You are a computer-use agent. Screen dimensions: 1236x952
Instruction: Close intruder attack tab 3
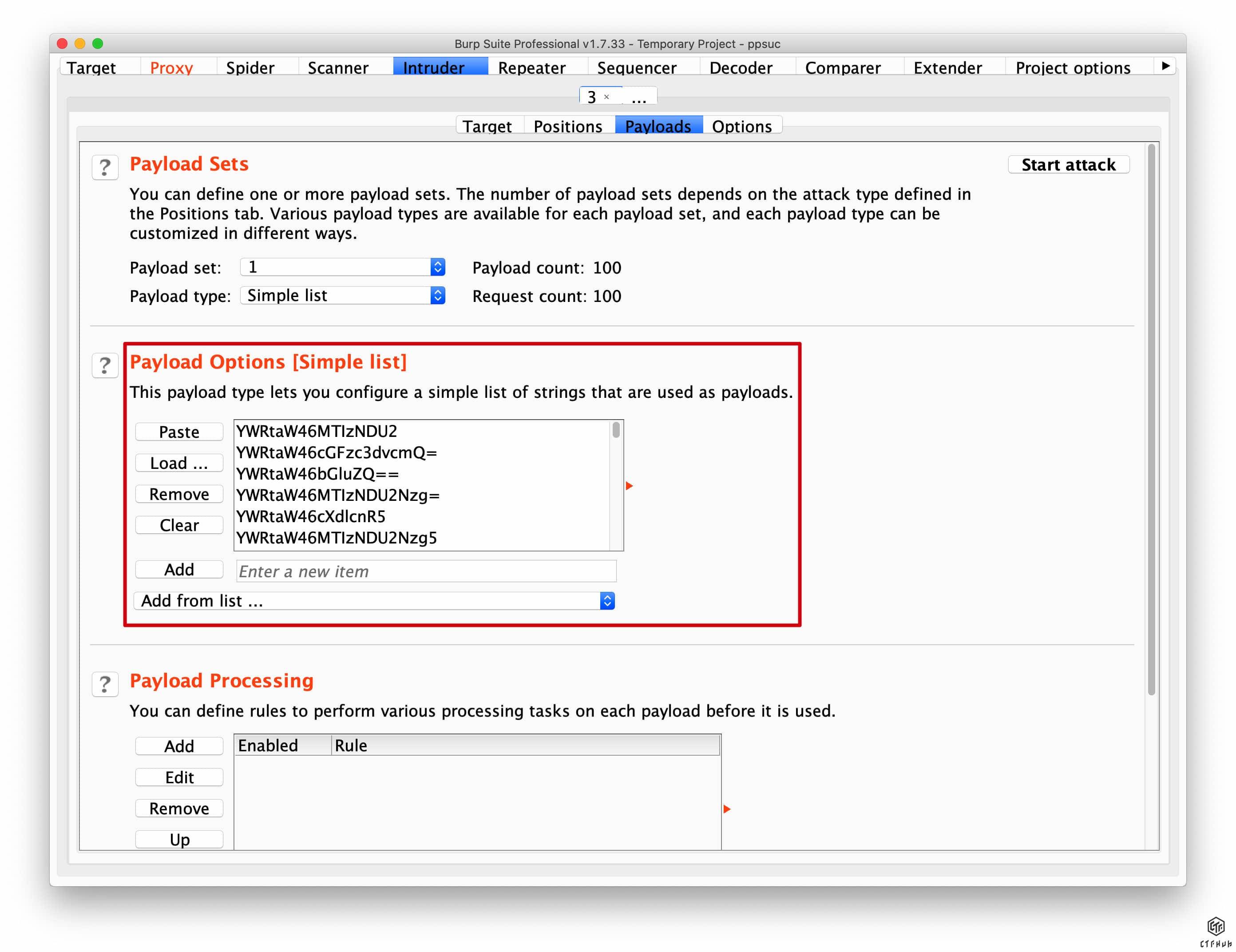pyautogui.click(x=606, y=97)
